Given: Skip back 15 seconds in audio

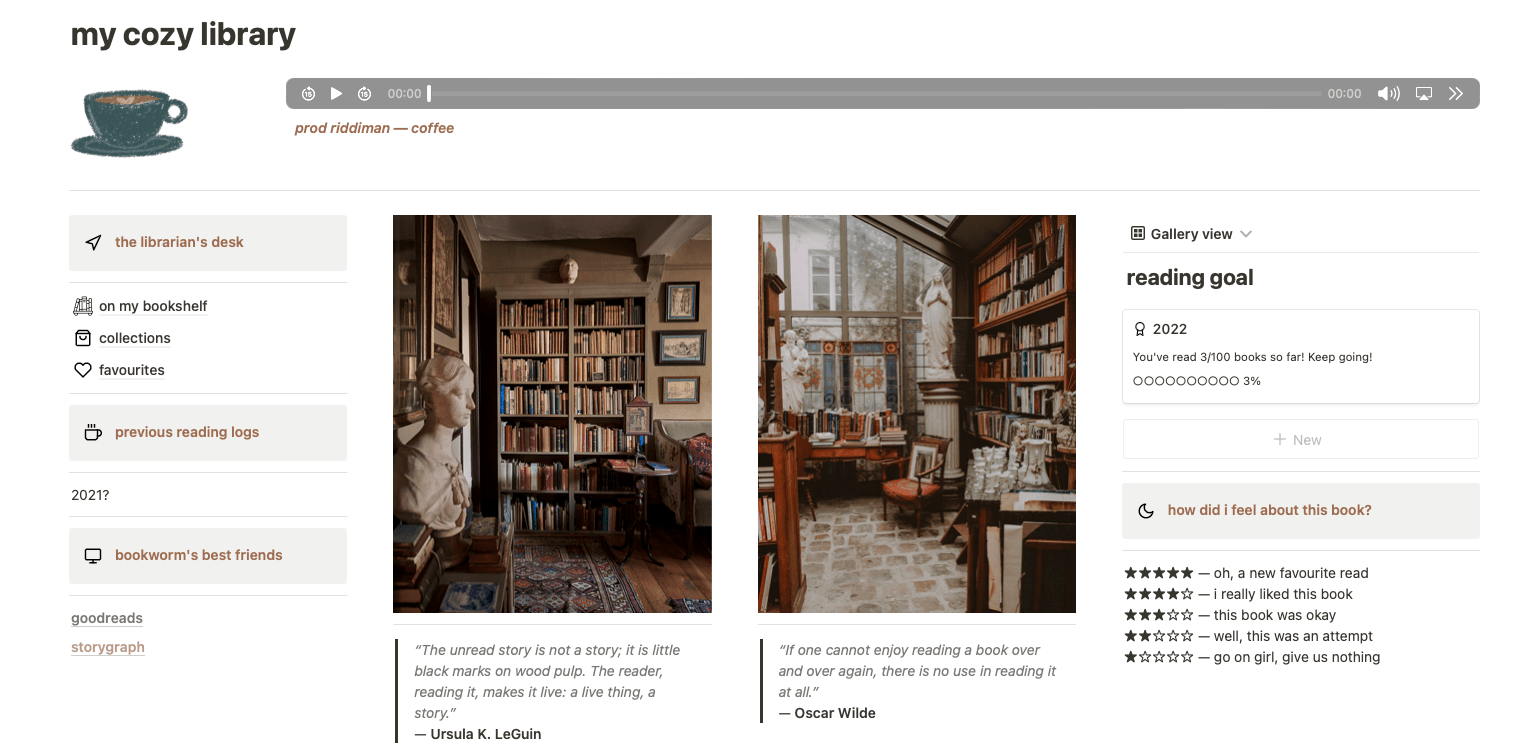Looking at the screenshot, I should pos(308,93).
